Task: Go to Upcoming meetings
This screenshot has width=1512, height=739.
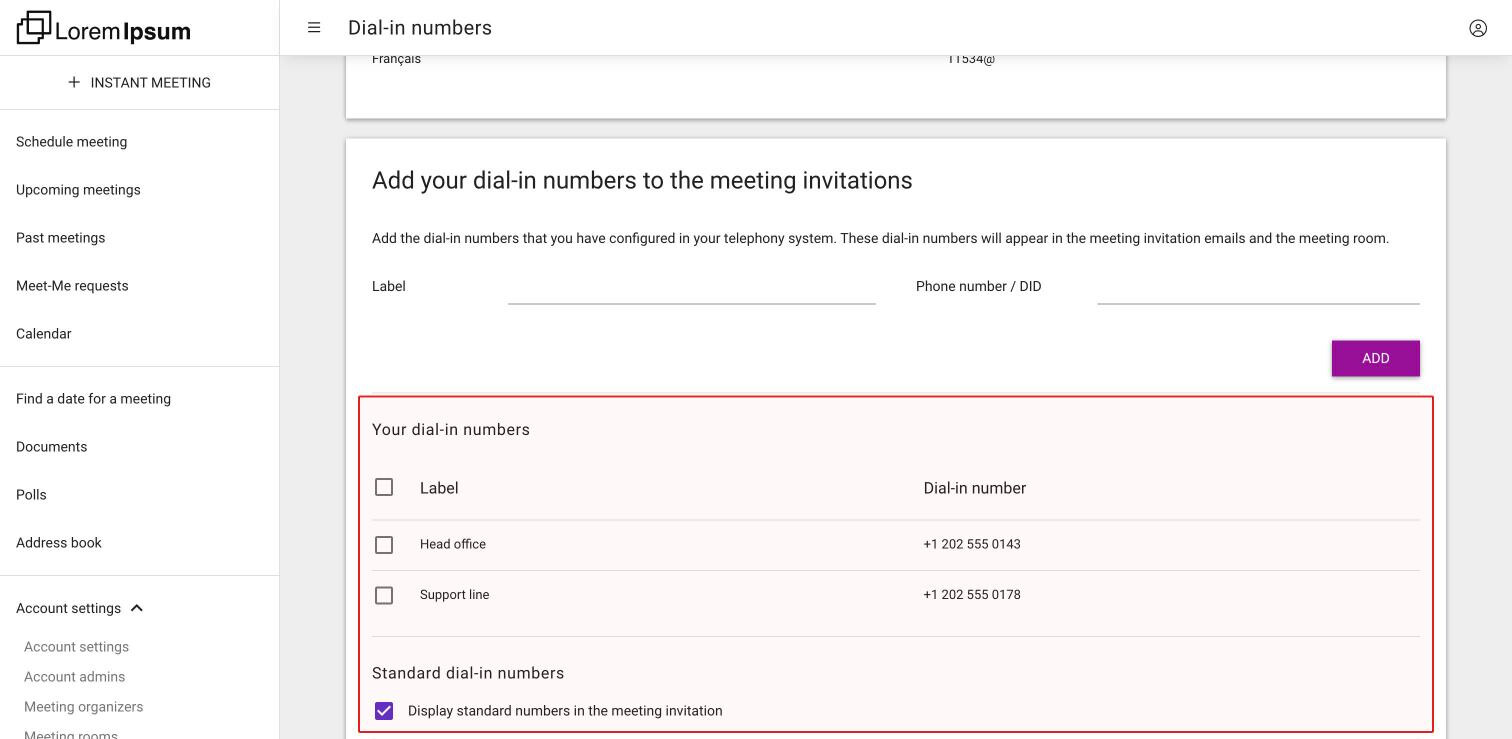Action: 78,190
